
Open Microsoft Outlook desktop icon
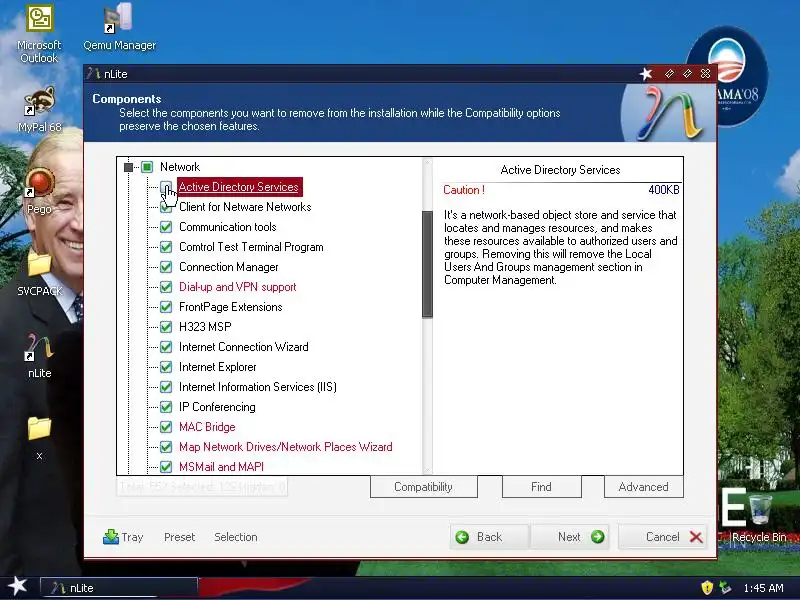(x=39, y=34)
